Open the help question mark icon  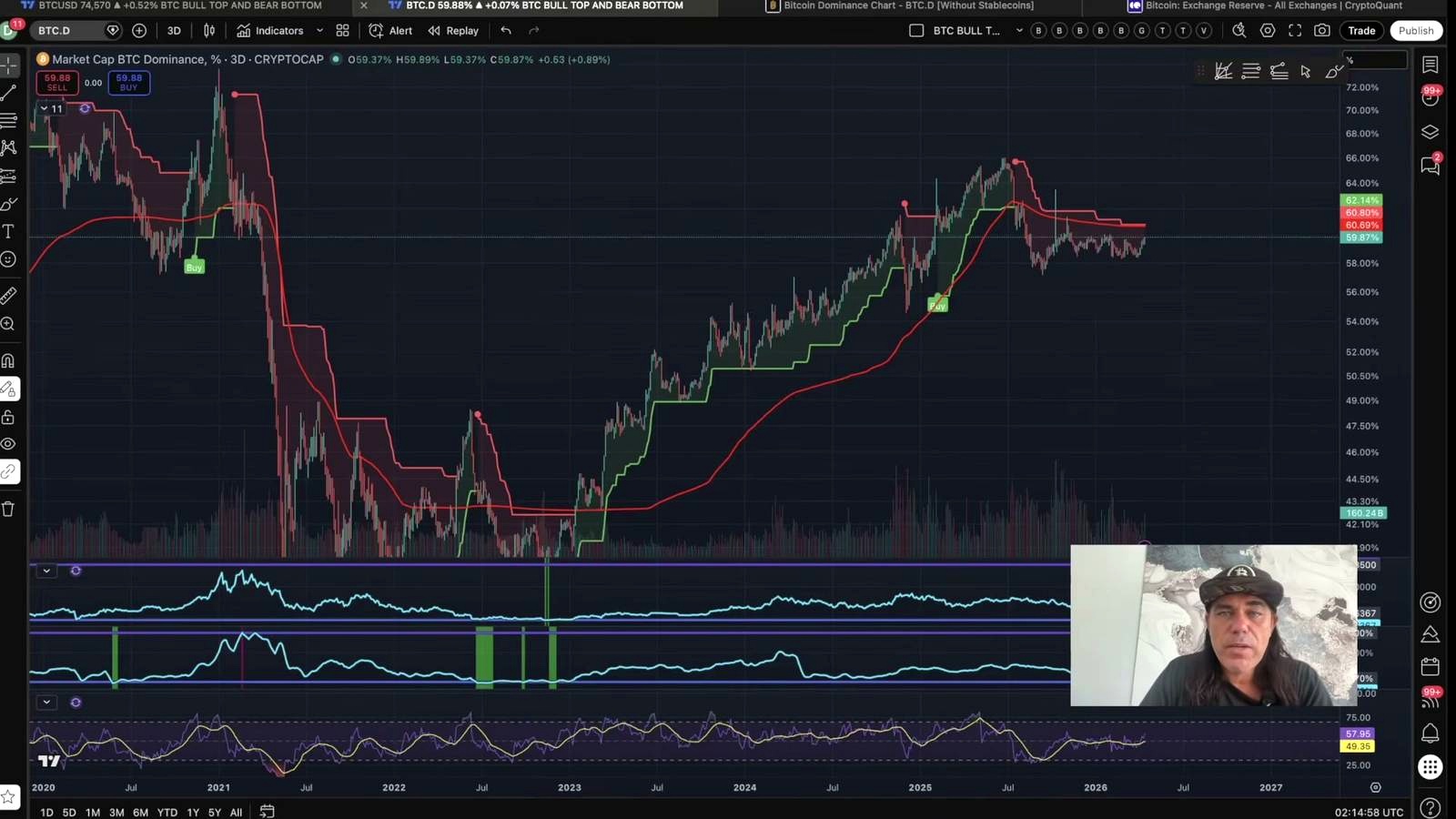coord(1431,807)
